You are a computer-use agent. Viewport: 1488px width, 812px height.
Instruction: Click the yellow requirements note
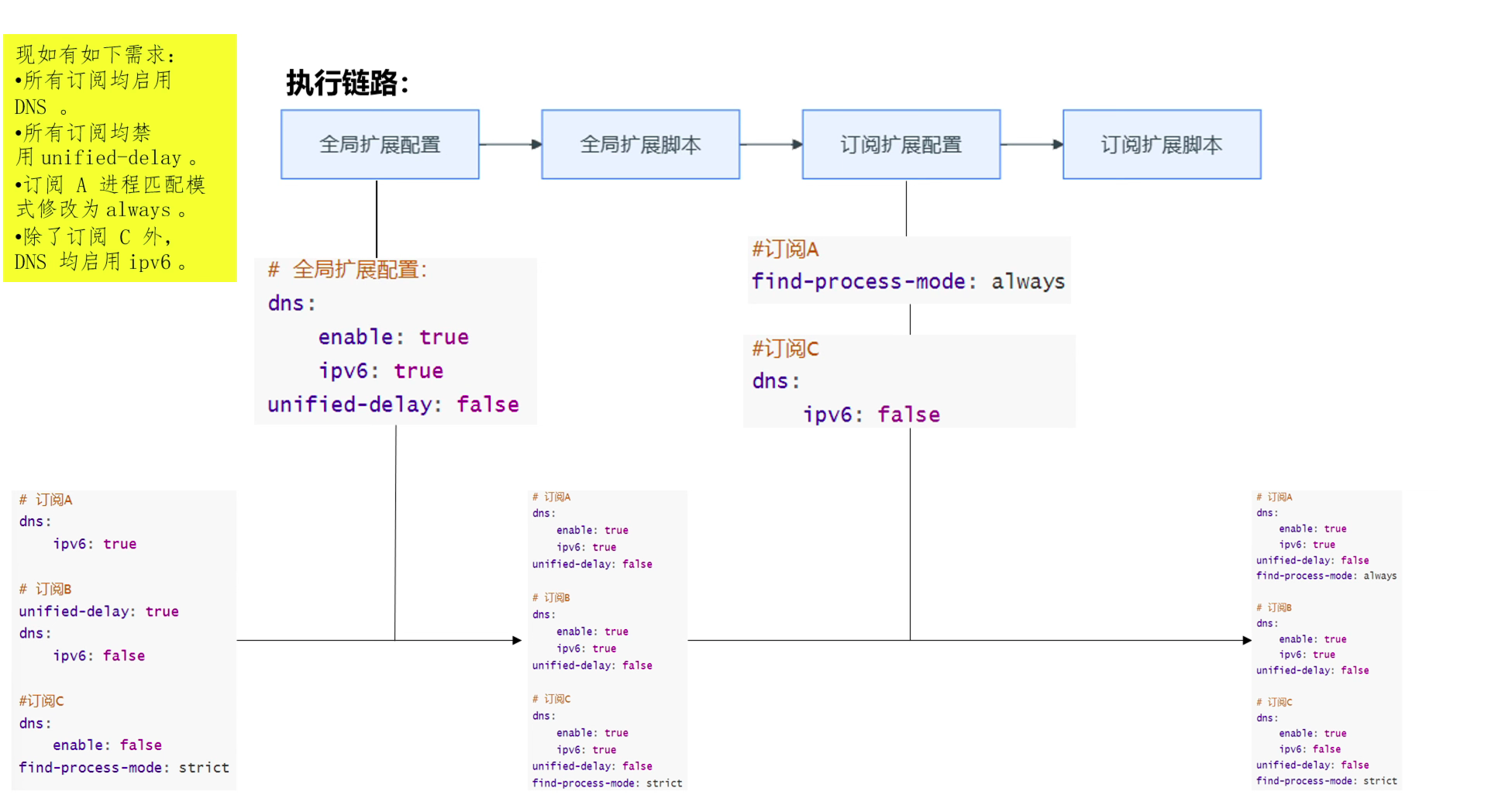[120, 158]
